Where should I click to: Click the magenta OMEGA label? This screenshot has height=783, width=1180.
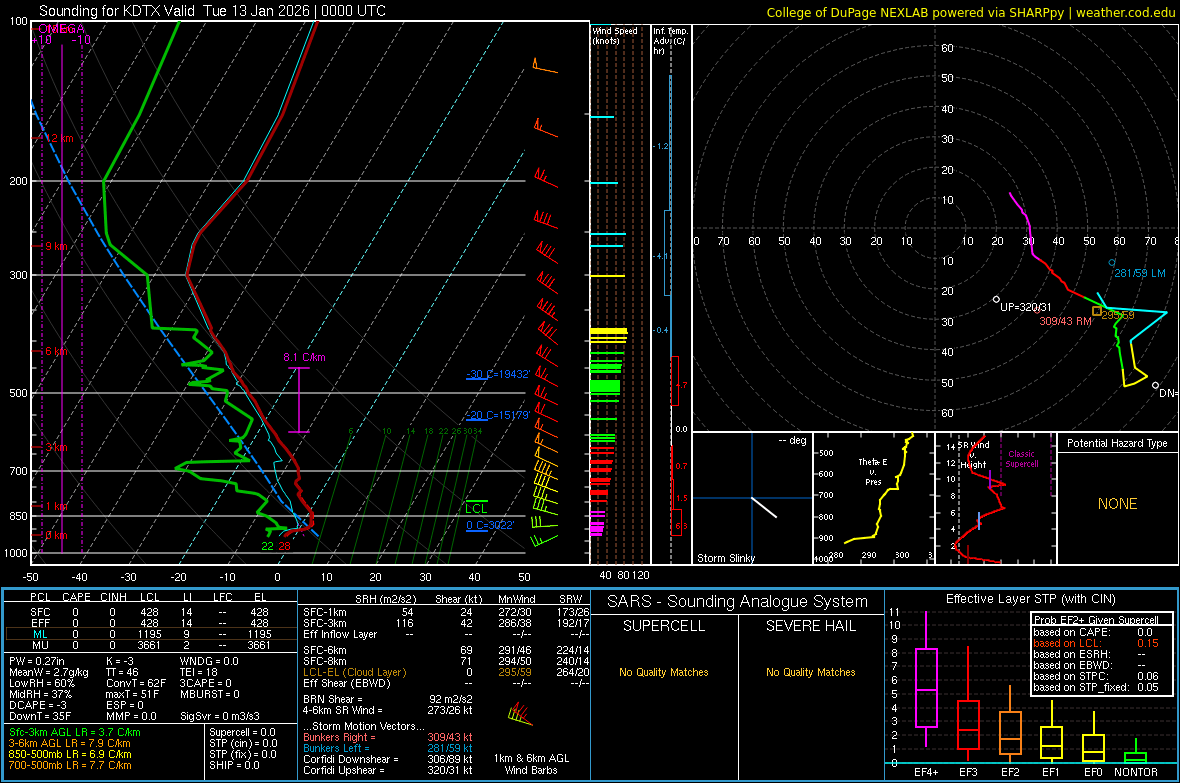tap(61, 29)
